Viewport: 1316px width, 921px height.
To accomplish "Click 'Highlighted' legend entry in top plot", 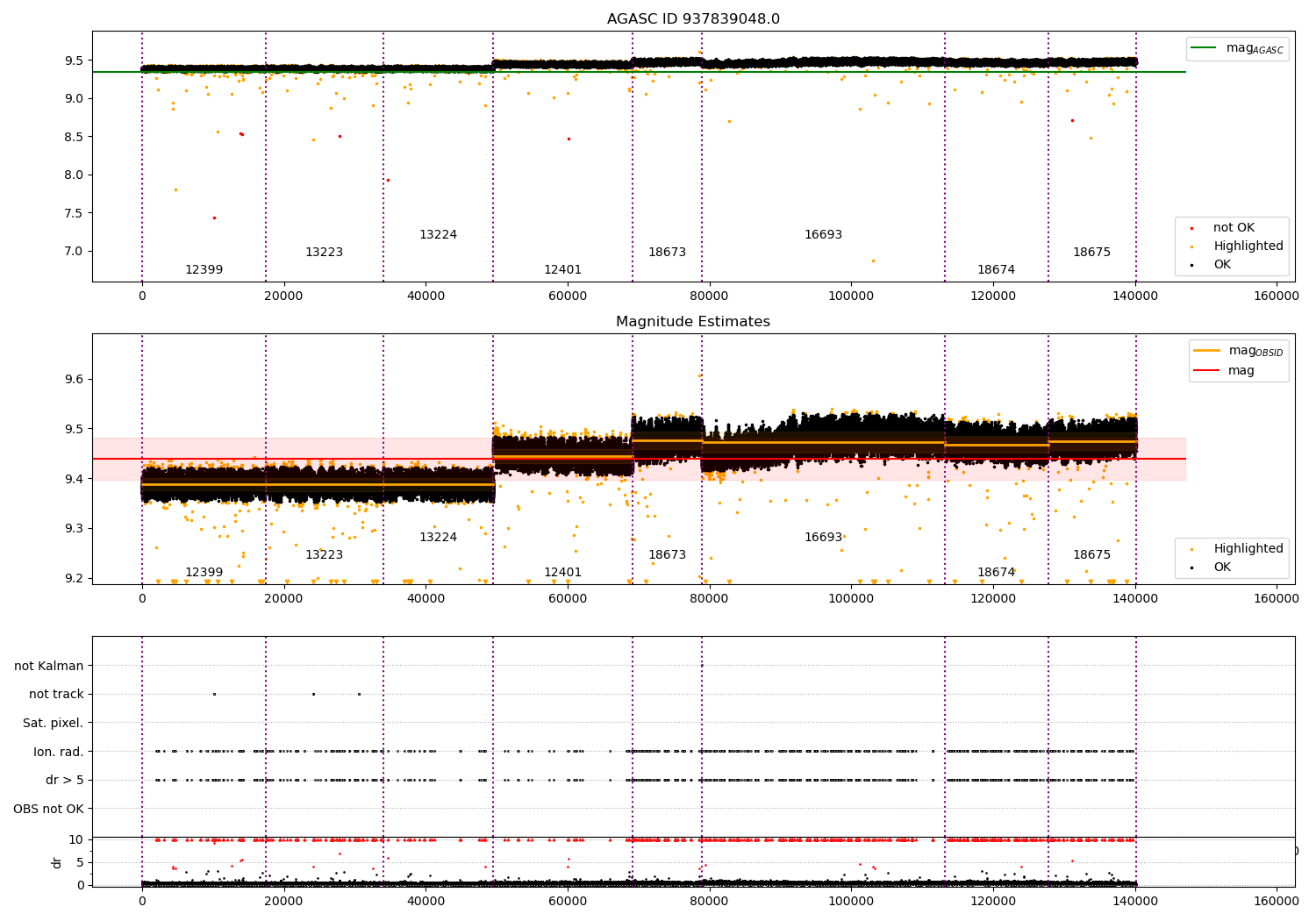I will 1248,246.
